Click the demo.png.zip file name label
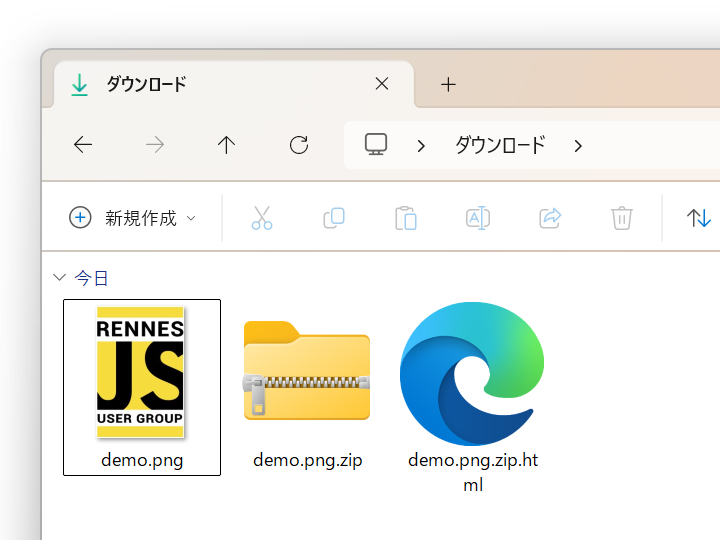This screenshot has height=540, width=720. (x=308, y=460)
